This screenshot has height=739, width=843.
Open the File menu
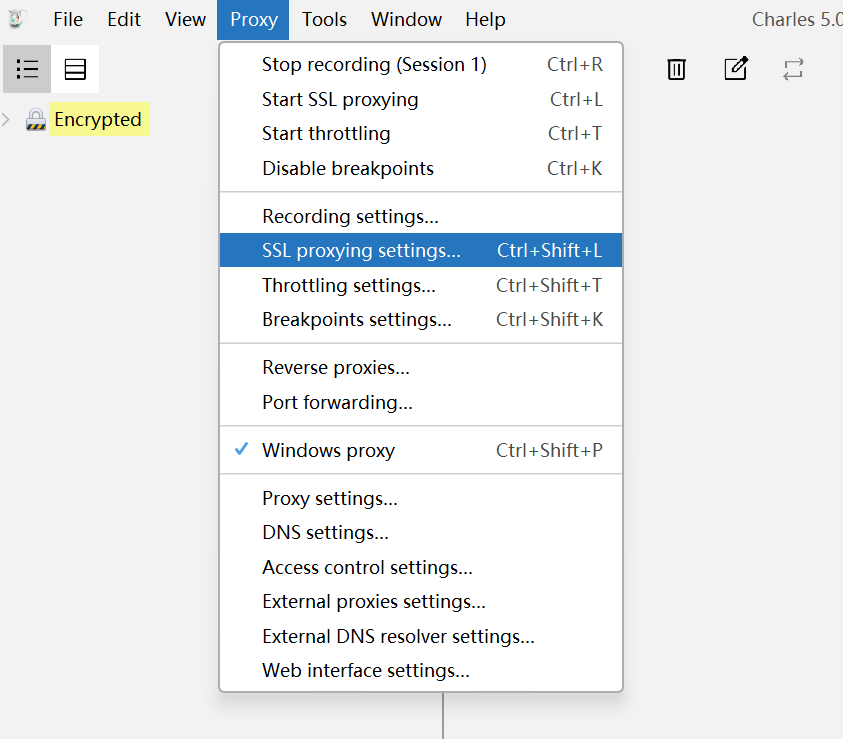68,20
